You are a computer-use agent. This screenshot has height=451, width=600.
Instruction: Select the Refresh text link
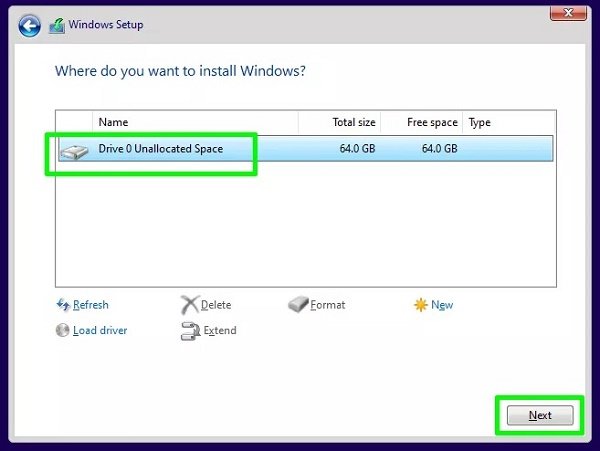[x=91, y=305]
